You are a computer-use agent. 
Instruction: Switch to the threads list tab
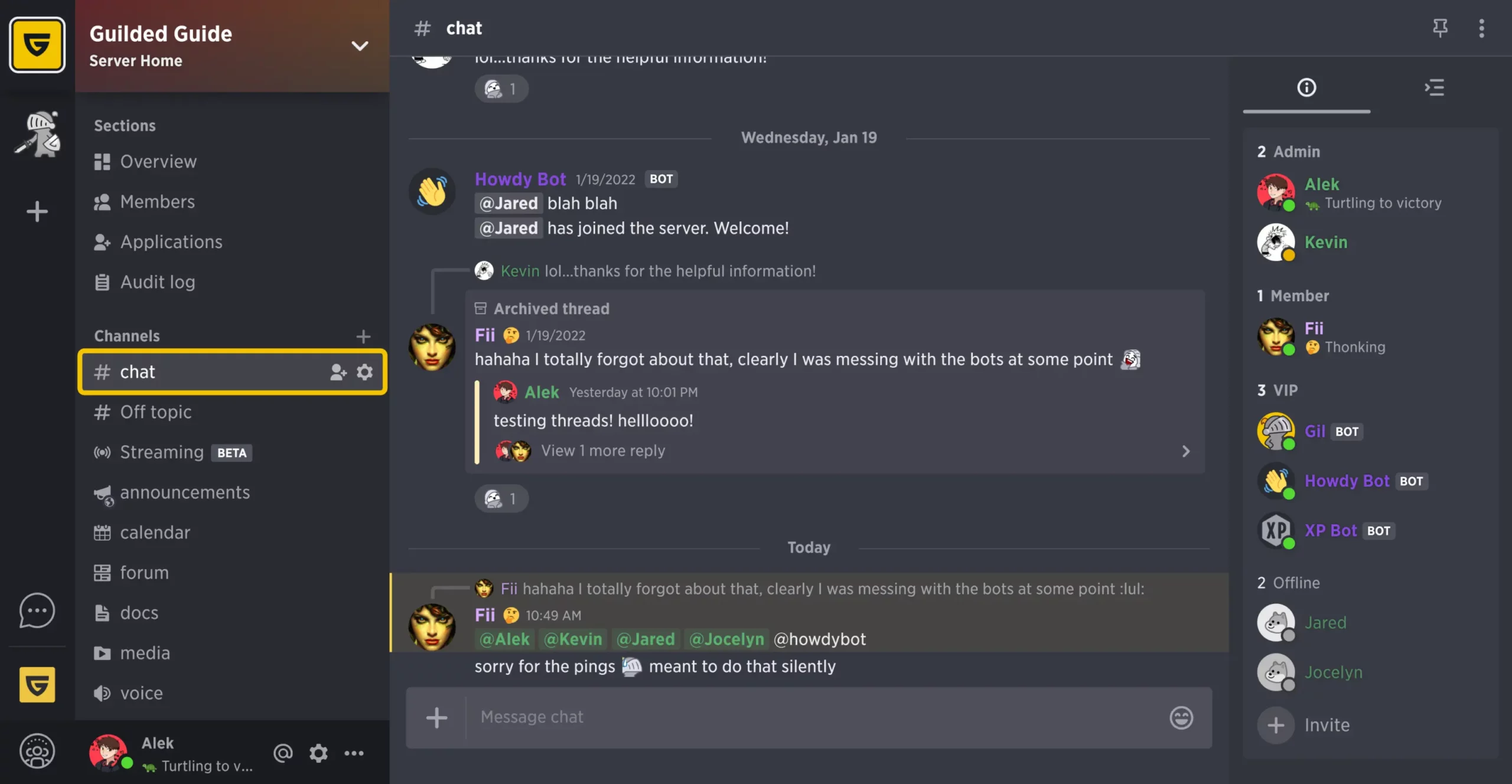(x=1434, y=88)
